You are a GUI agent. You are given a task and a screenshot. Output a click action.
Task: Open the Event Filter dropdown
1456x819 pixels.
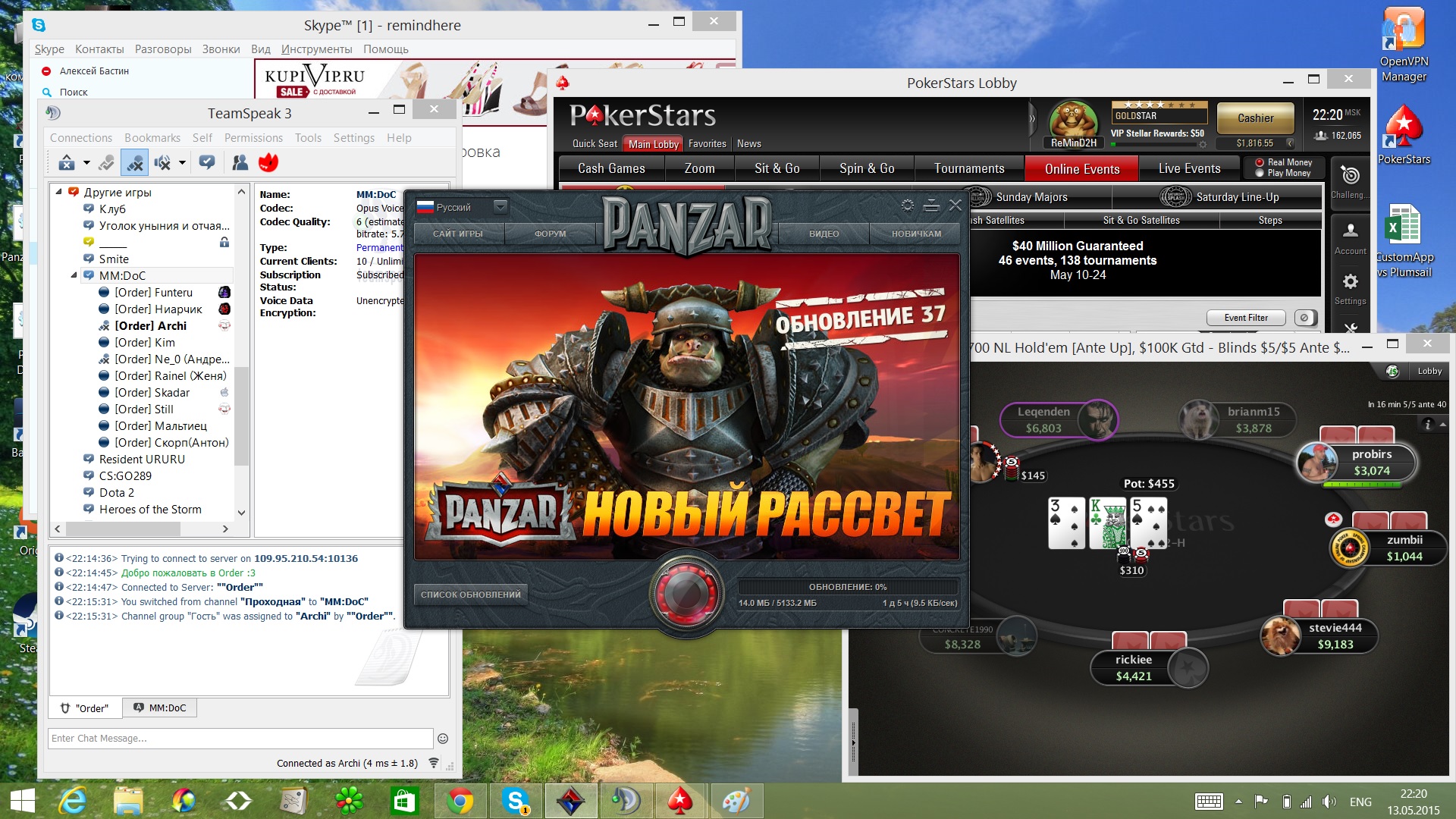[x=1246, y=318]
